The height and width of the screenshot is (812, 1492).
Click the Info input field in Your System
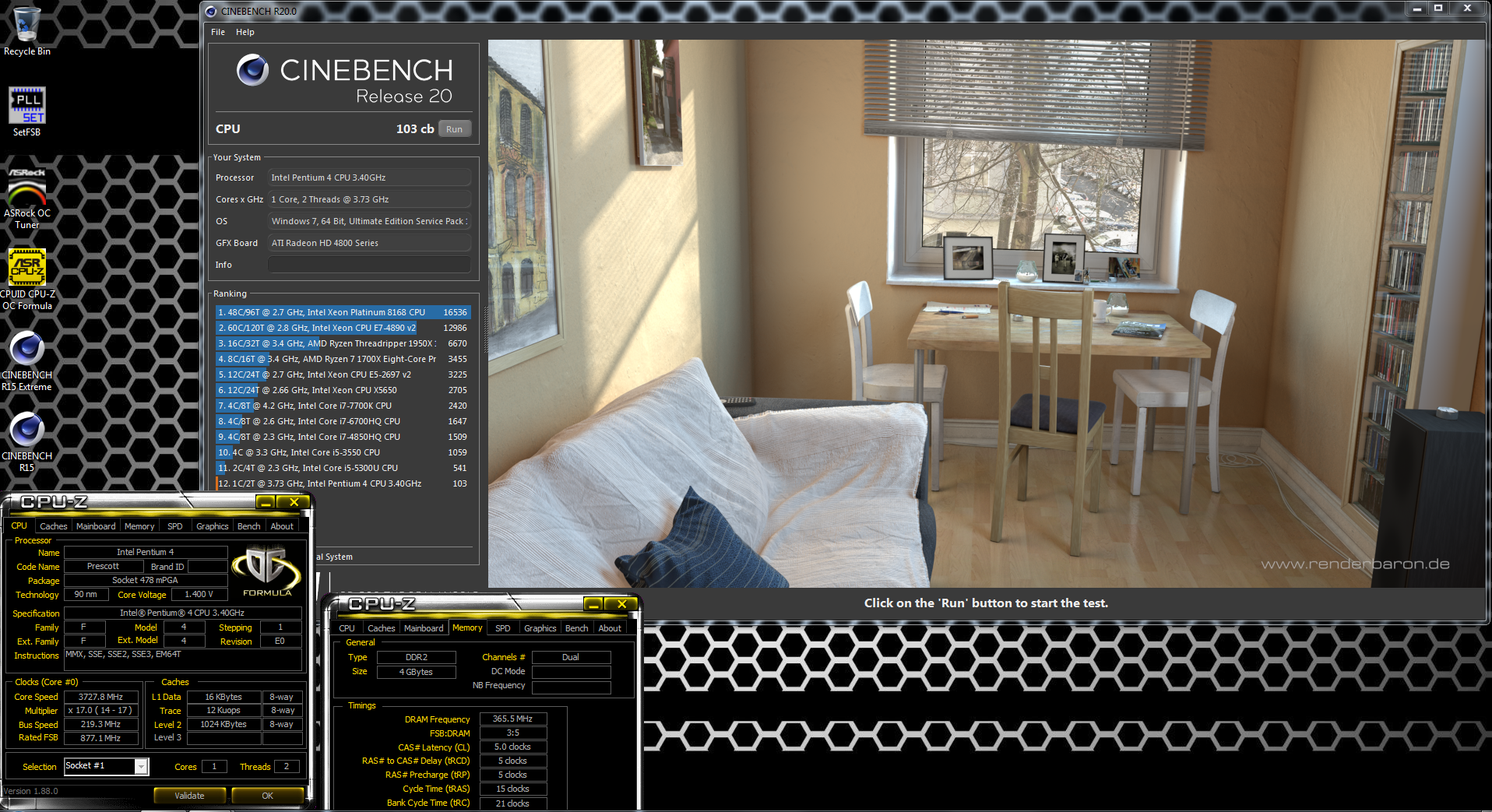coord(369,265)
